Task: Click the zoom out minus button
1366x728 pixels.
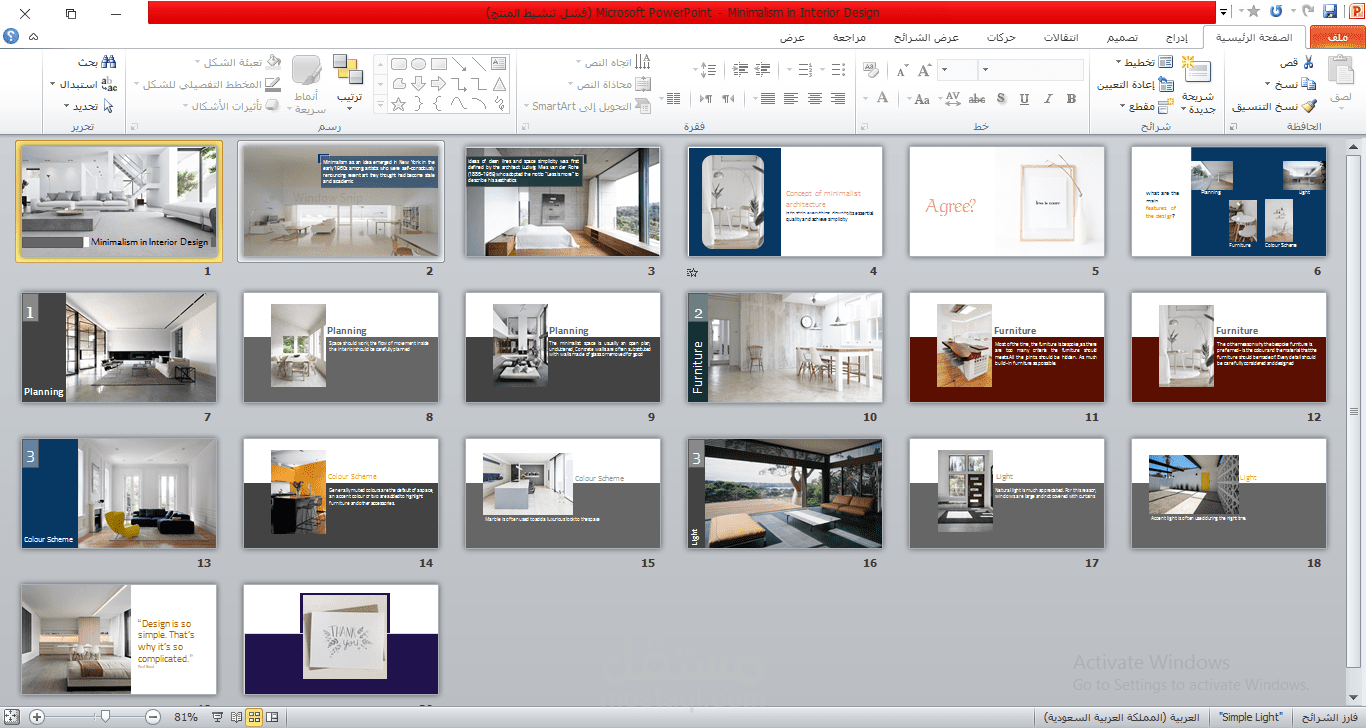Action: (153, 717)
